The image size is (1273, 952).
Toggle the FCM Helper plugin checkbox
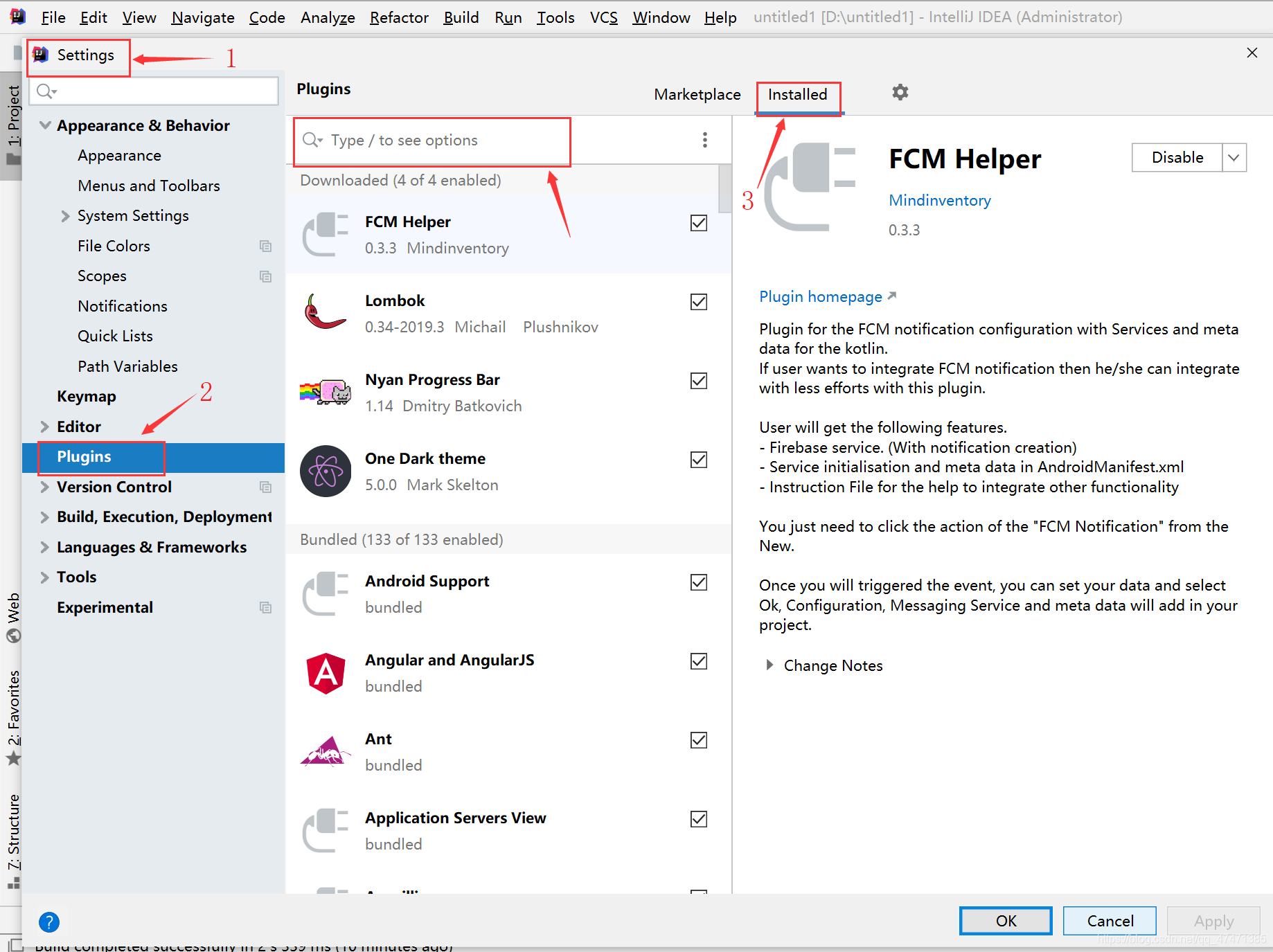[x=699, y=223]
